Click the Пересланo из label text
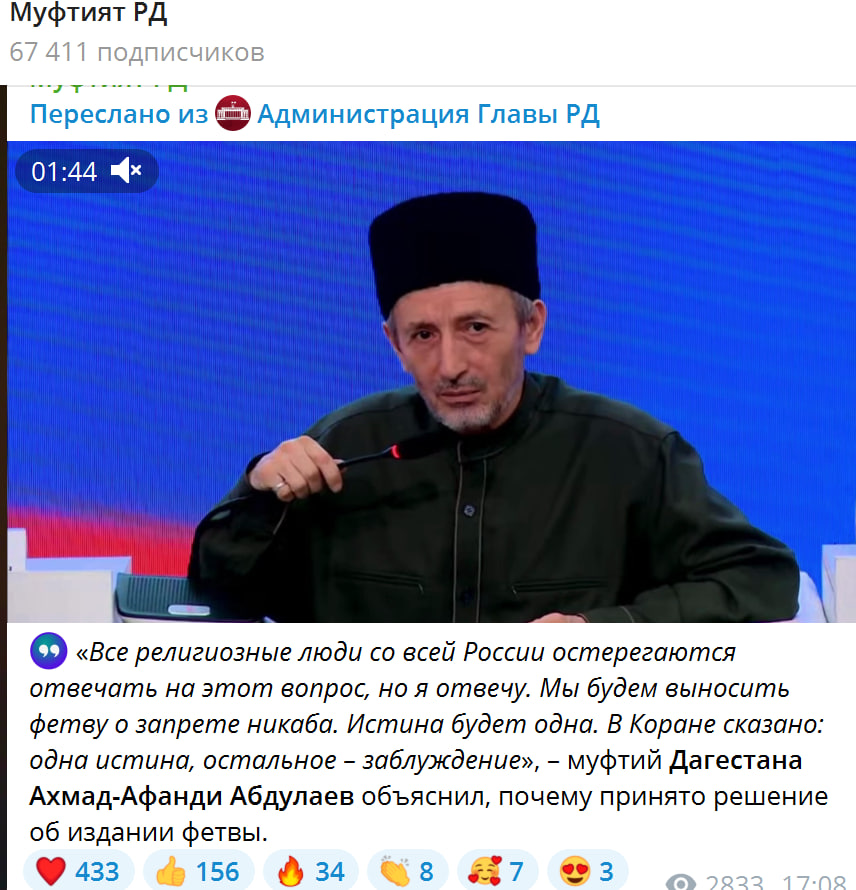856x890 pixels. click(119, 114)
